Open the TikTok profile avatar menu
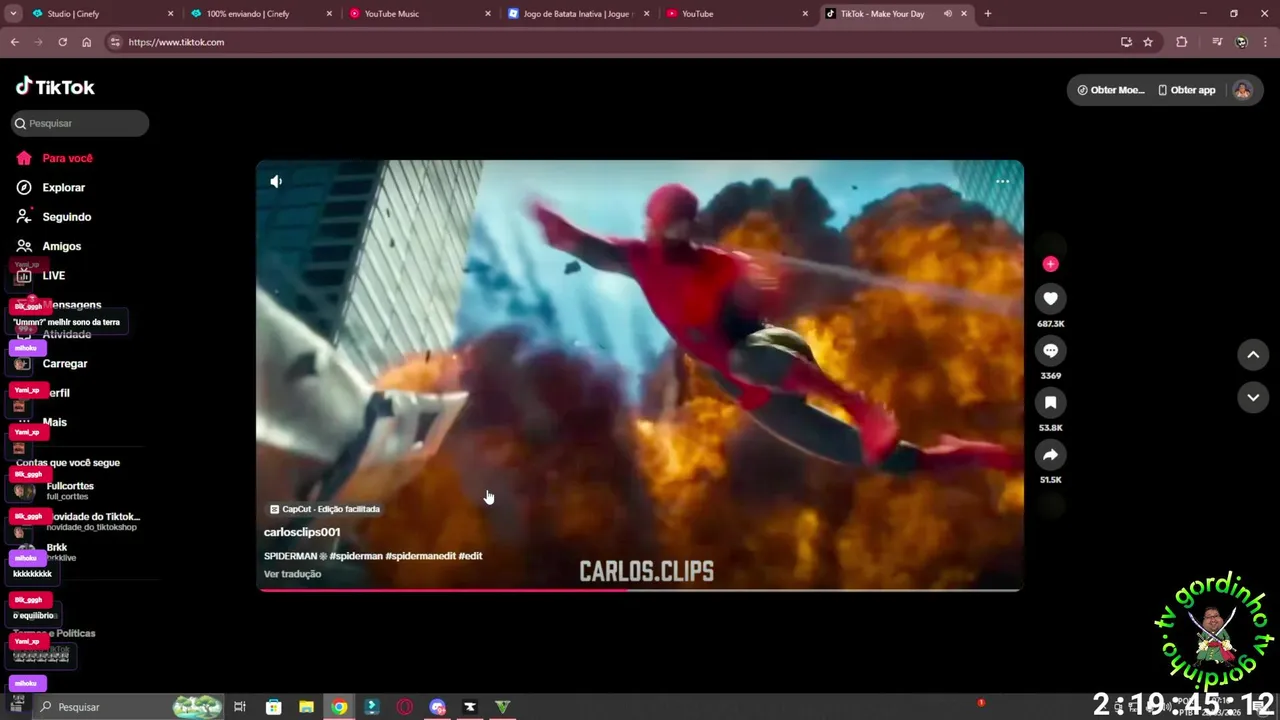Viewport: 1280px width, 720px height. pos(1242,90)
